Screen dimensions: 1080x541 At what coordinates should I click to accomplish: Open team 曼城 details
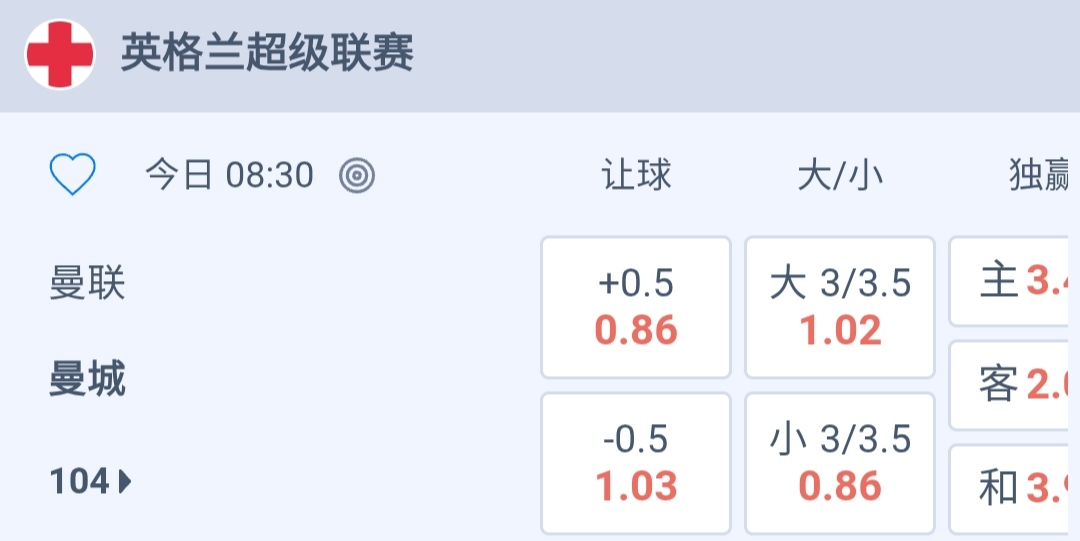click(88, 380)
